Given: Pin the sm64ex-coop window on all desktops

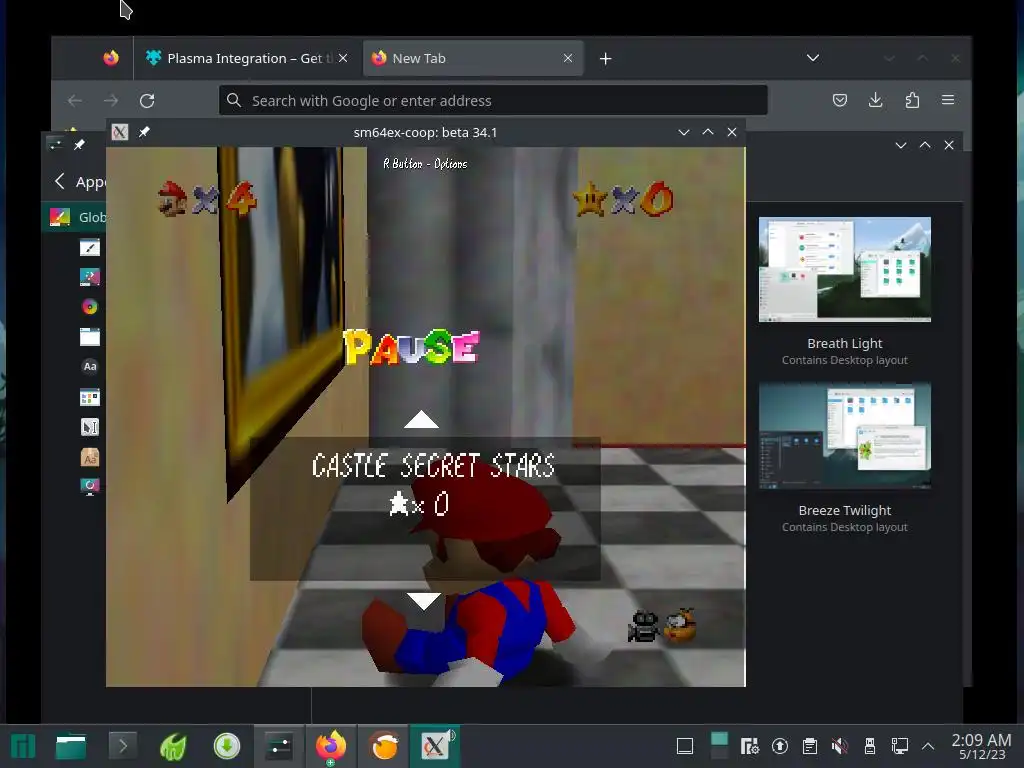Looking at the screenshot, I should click(144, 132).
